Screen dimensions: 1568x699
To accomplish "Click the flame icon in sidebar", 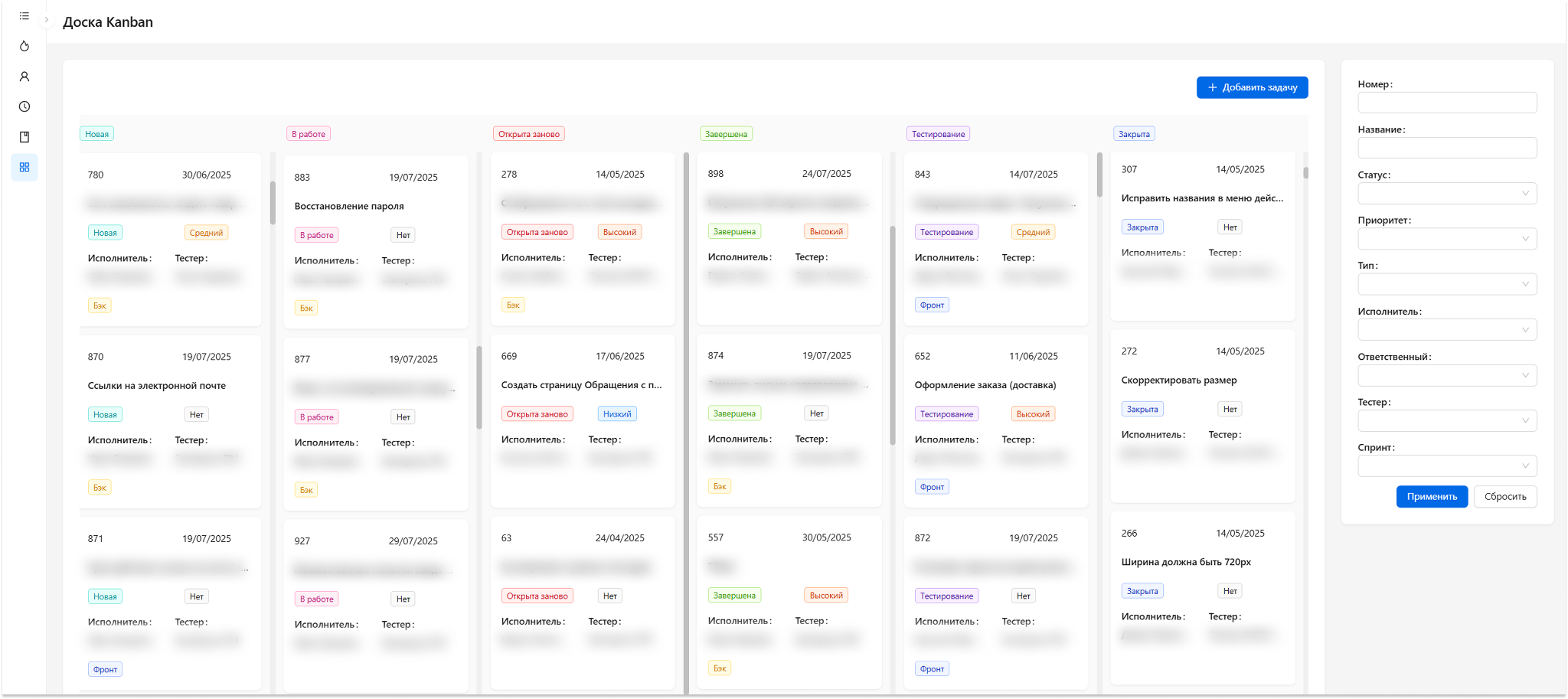I will pyautogui.click(x=24, y=46).
